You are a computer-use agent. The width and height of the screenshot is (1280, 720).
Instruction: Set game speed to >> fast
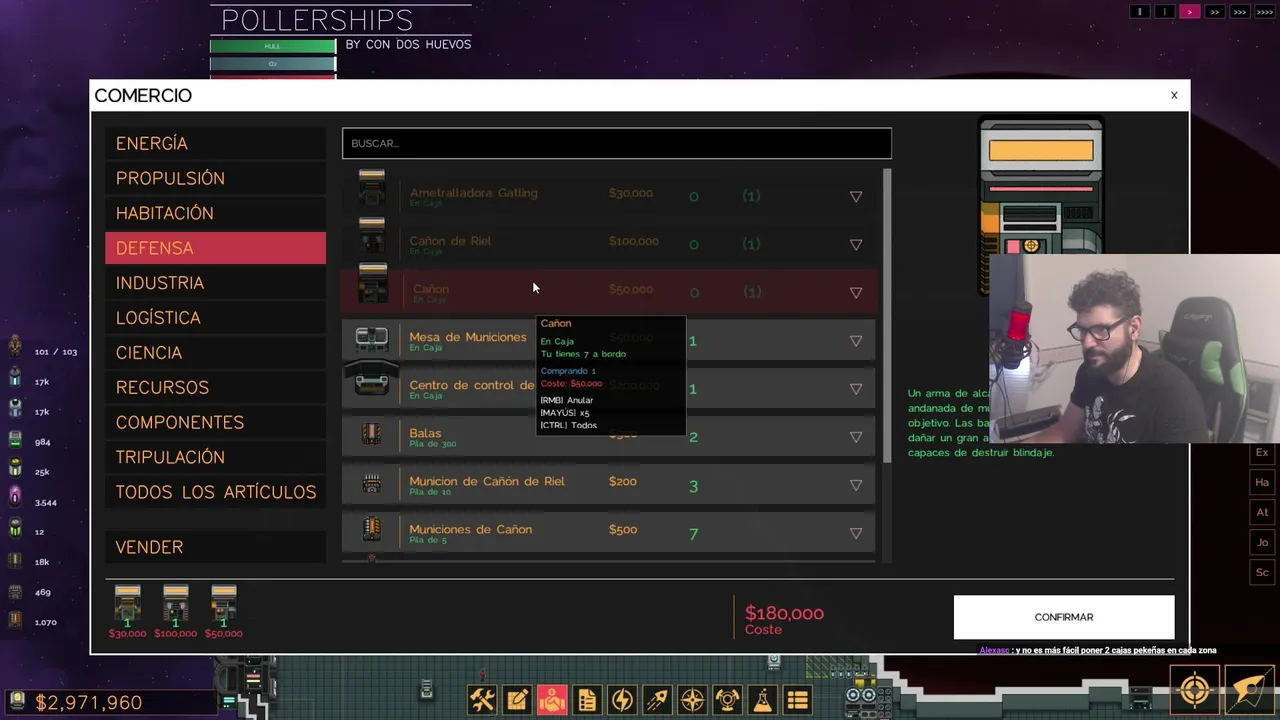coord(1214,12)
